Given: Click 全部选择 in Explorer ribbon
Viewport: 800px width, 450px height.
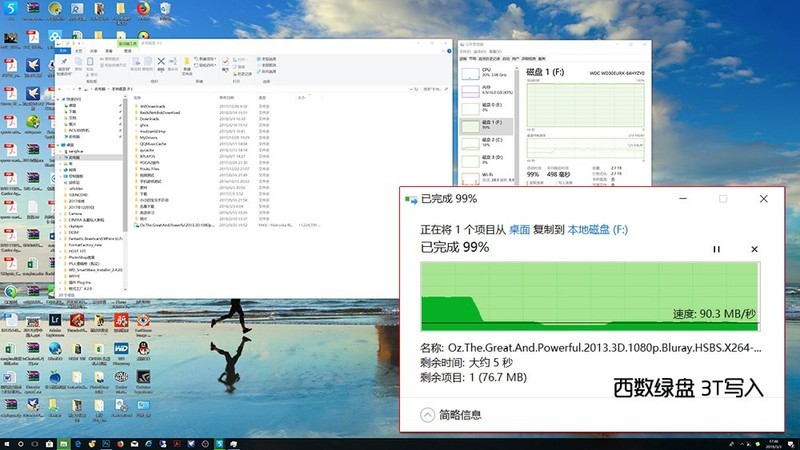Looking at the screenshot, I should pyautogui.click(x=266, y=59).
